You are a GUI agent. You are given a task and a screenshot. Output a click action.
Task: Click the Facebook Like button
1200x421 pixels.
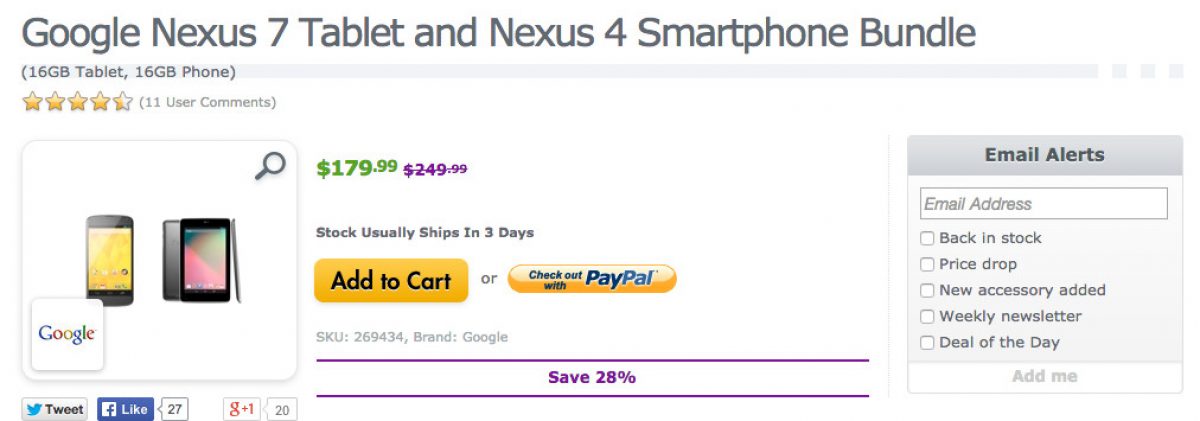(125, 409)
